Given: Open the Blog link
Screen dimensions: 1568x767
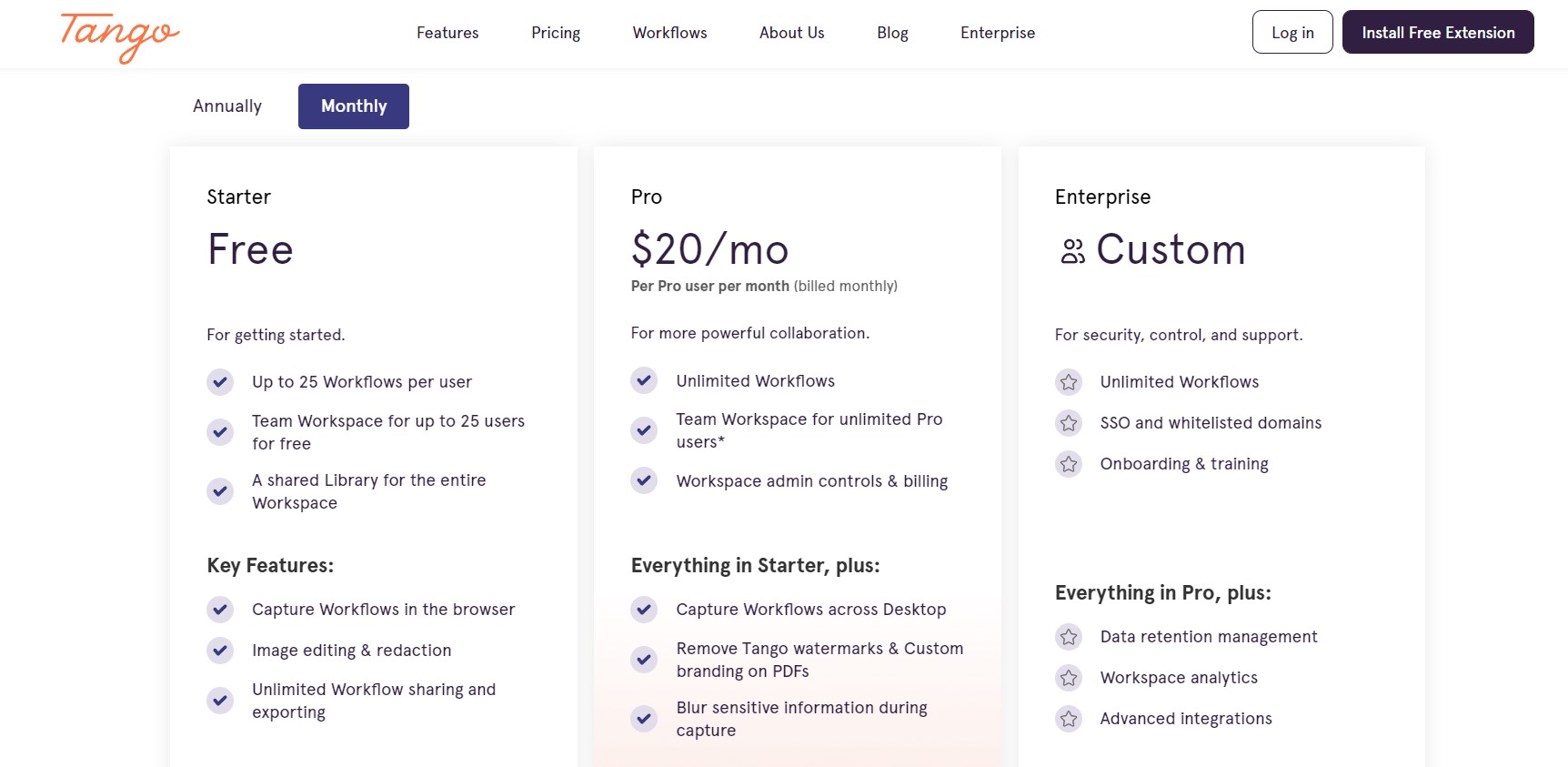Looking at the screenshot, I should [x=892, y=33].
